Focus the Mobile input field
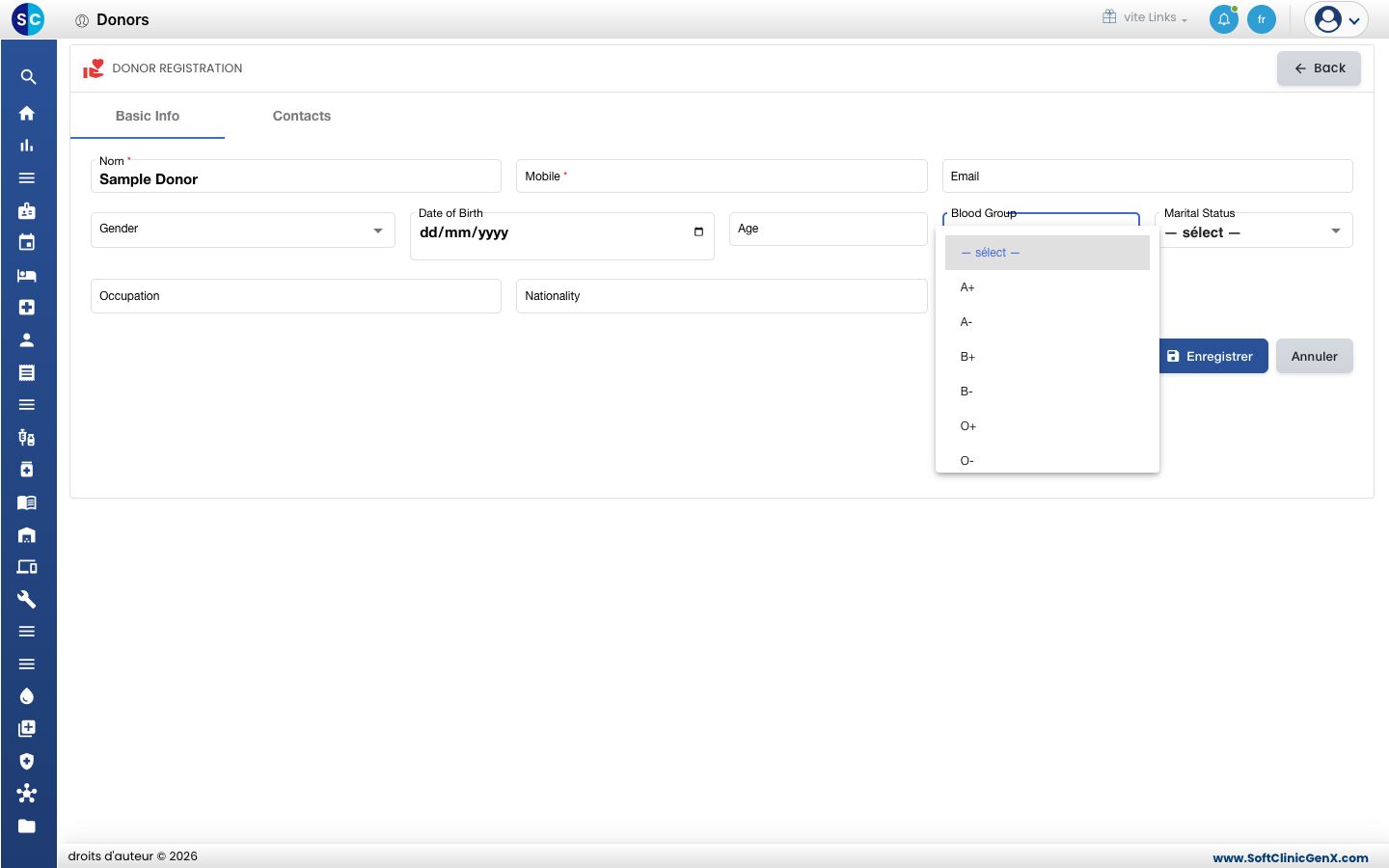This screenshot has width=1389, height=868. point(722,176)
